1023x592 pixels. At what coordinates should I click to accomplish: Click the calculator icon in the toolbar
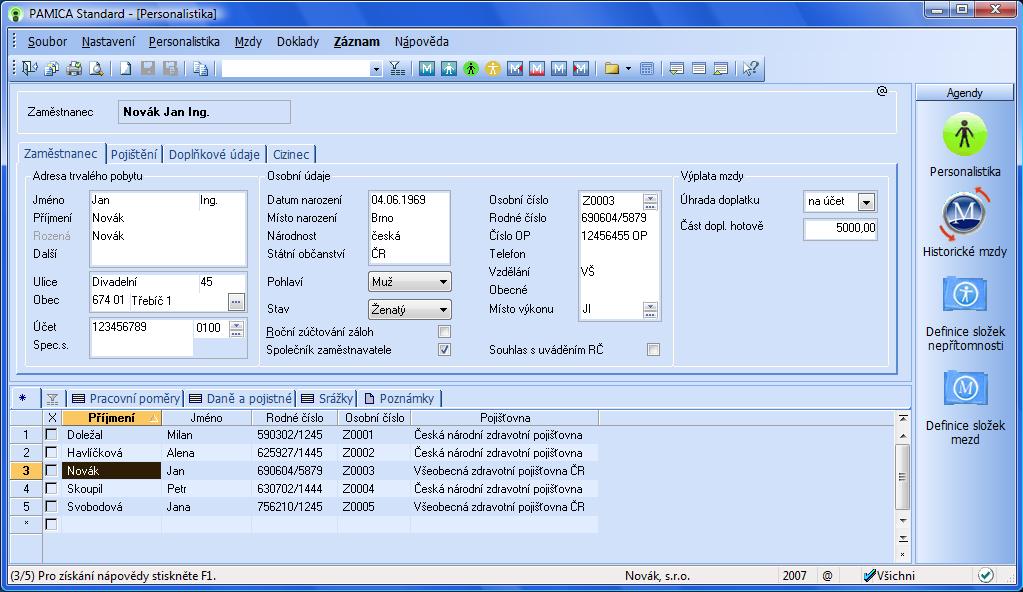point(646,69)
